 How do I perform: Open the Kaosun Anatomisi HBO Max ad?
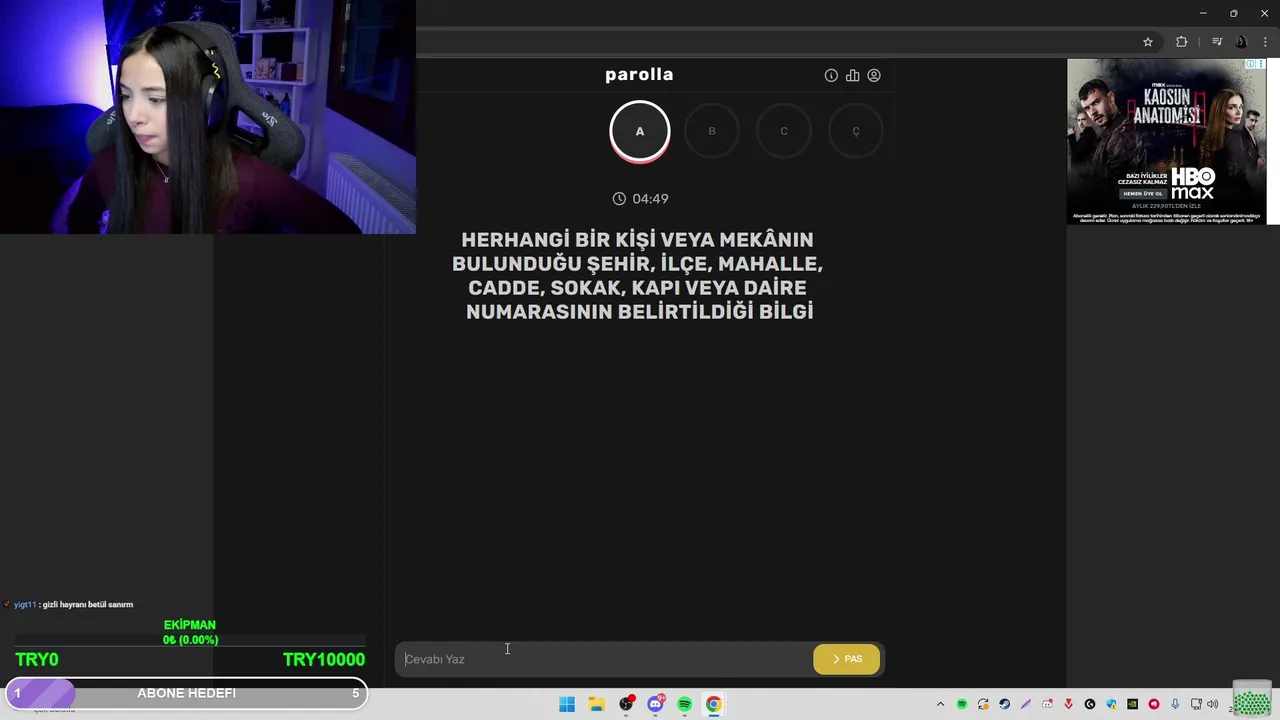tap(1166, 142)
